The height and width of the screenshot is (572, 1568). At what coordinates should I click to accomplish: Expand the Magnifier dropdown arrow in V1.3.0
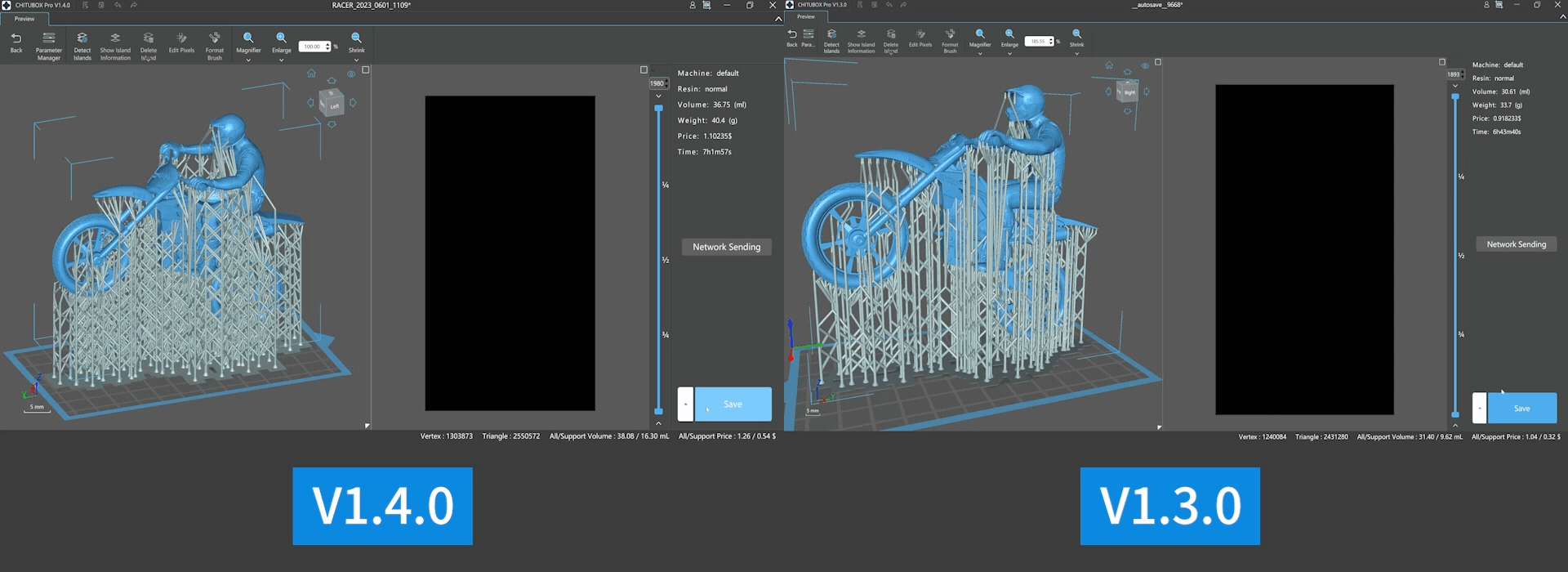pos(980,54)
